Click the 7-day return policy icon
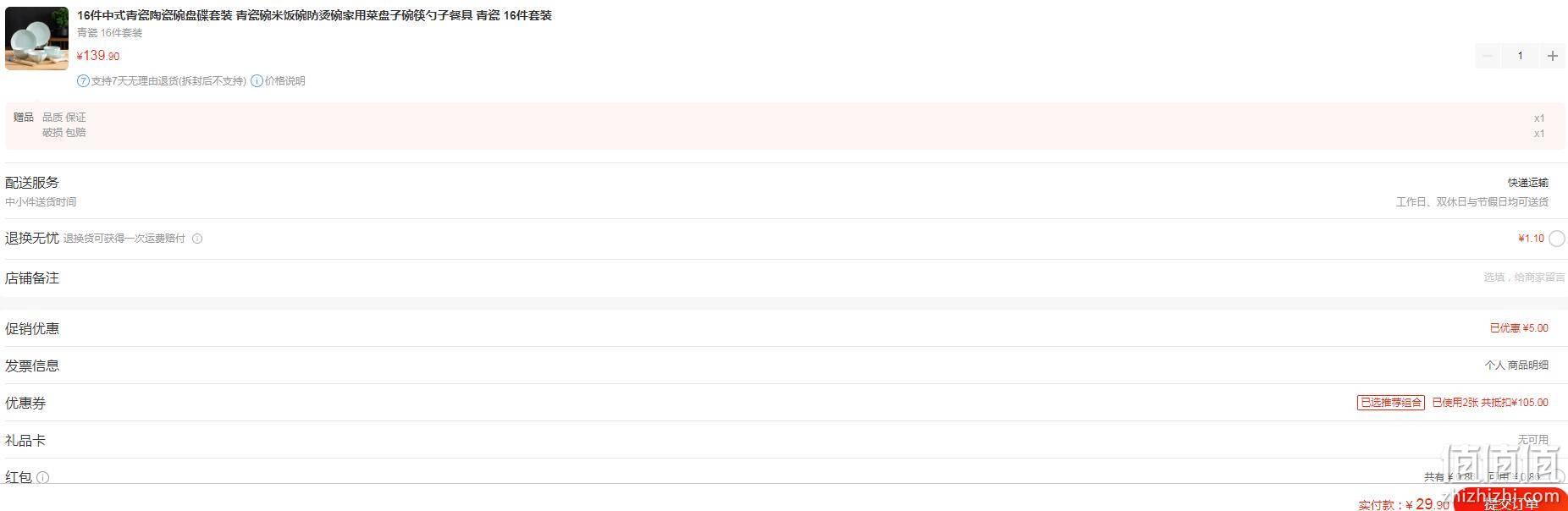1568x511 pixels. click(83, 81)
